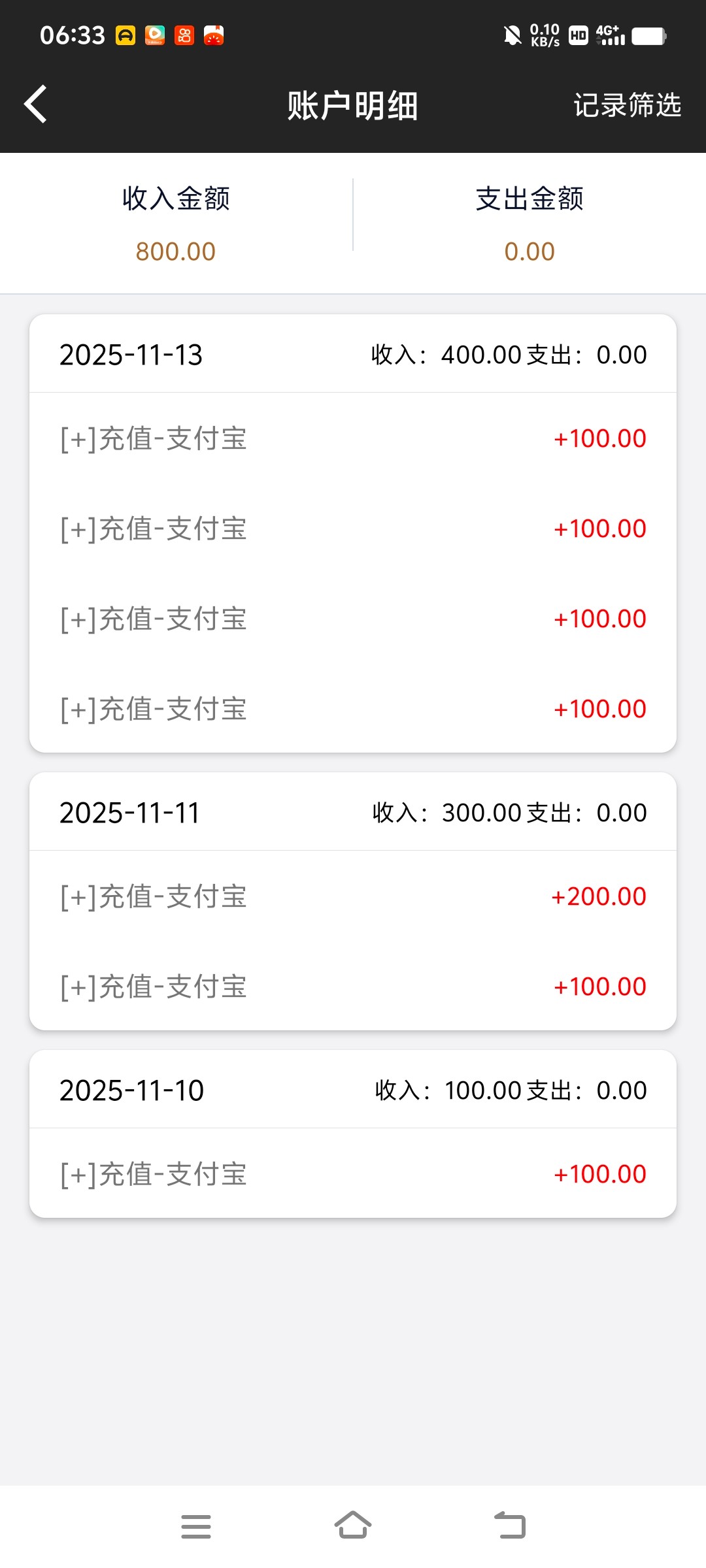Tap the 06:33 clock in the status bar
Image resolution: width=706 pixels, height=1568 pixels.
73,35
